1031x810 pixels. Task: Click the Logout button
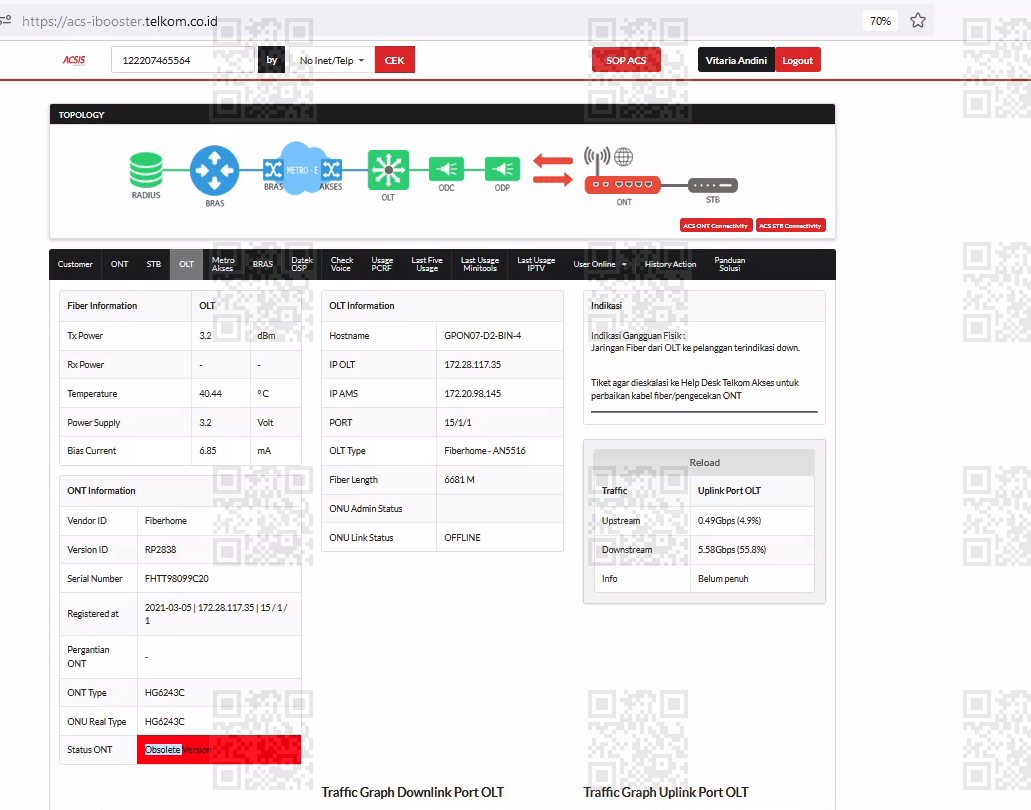tap(798, 60)
